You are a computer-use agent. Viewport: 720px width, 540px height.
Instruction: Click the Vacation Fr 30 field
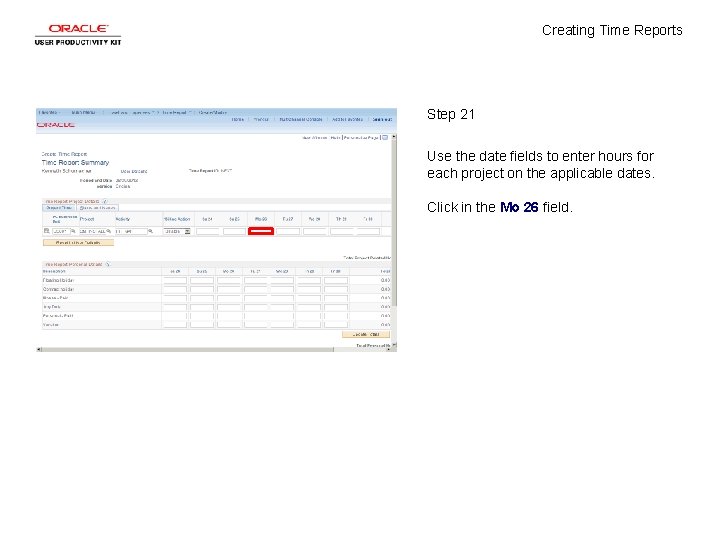336,325
